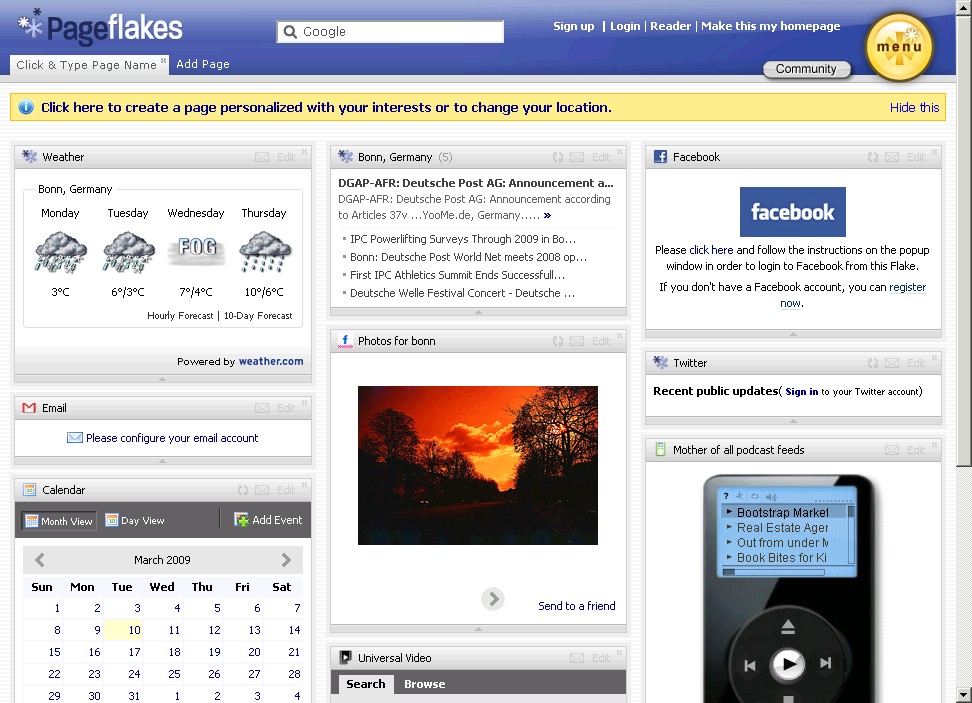This screenshot has width=972, height=703.
Task: Add Event to the Calendar
Action: [x=268, y=520]
